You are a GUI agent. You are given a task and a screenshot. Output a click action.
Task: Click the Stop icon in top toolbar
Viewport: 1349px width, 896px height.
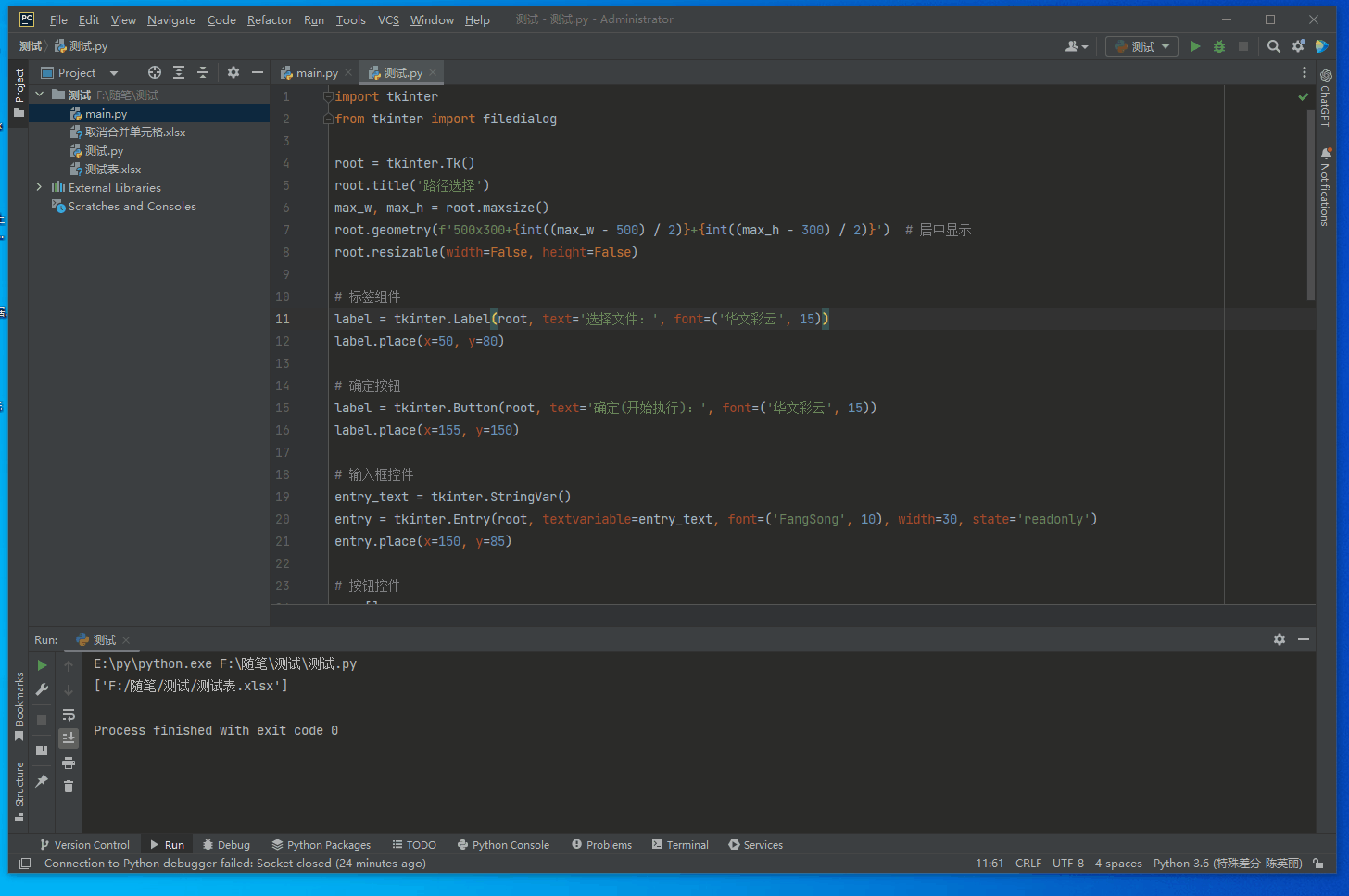tap(1243, 46)
